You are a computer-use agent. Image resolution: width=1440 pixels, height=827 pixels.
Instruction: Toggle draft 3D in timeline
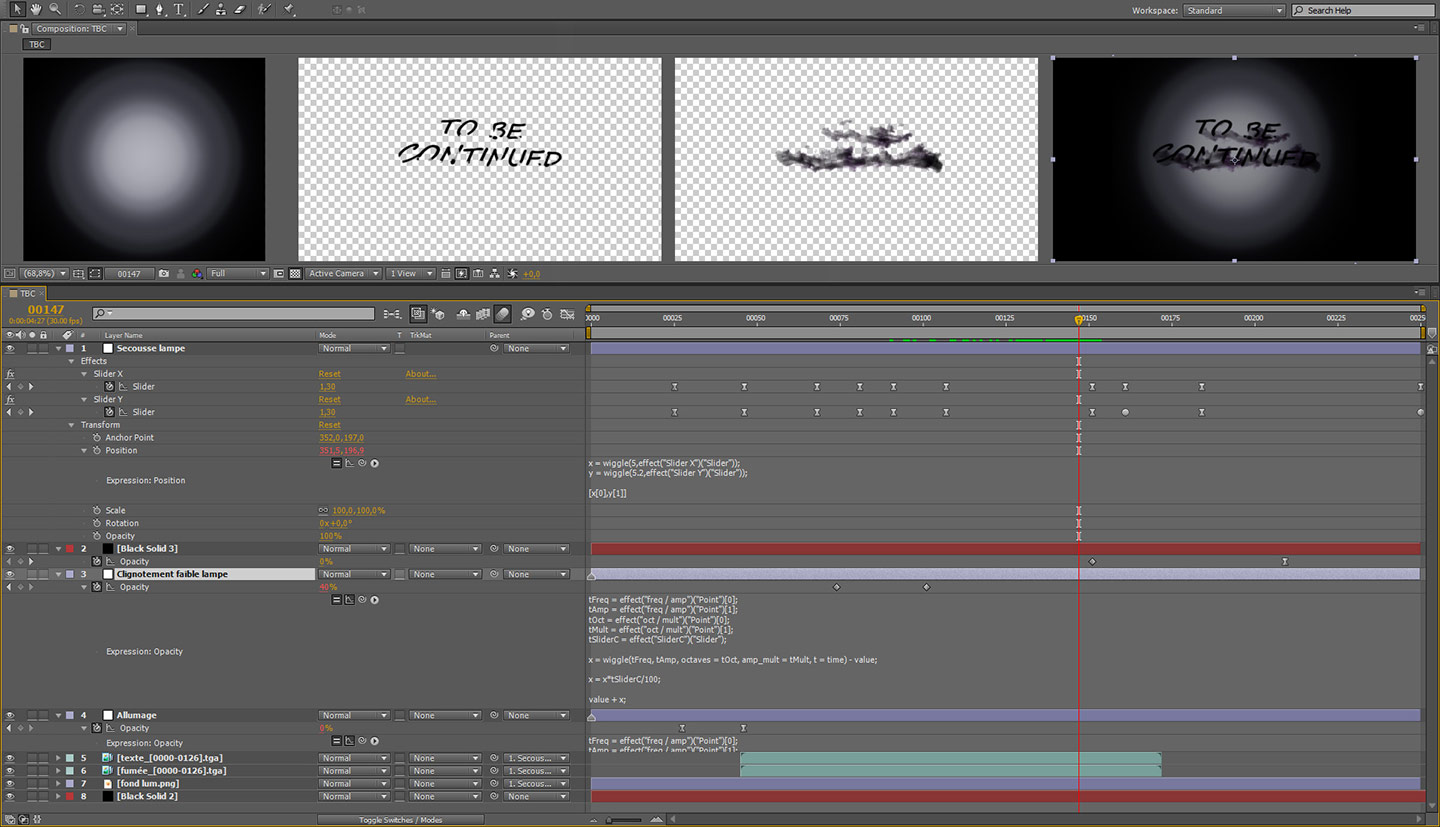(439, 314)
